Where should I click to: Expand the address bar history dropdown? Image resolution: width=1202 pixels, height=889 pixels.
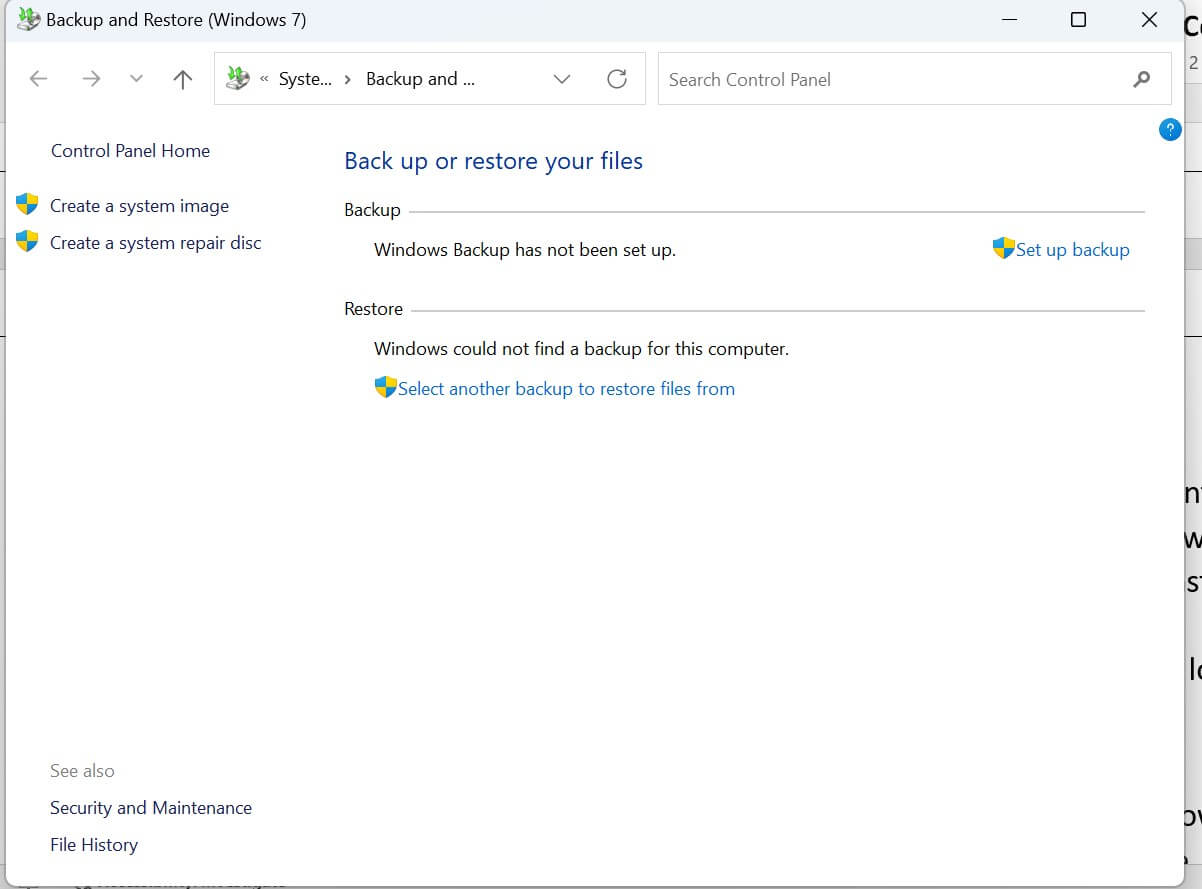point(562,79)
